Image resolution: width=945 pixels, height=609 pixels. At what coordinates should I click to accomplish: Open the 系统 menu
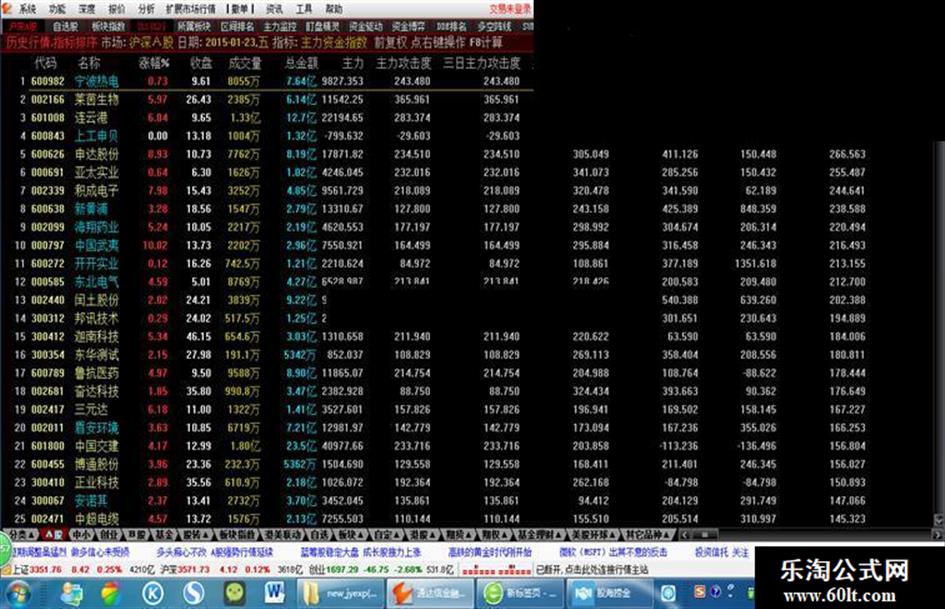(x=27, y=8)
